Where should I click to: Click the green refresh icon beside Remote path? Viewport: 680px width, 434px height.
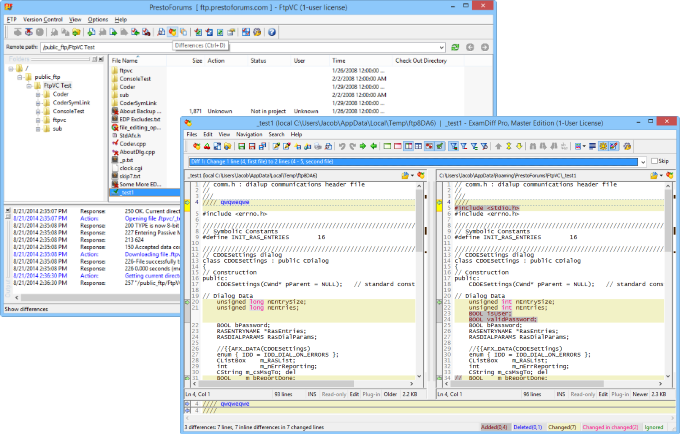[455, 47]
